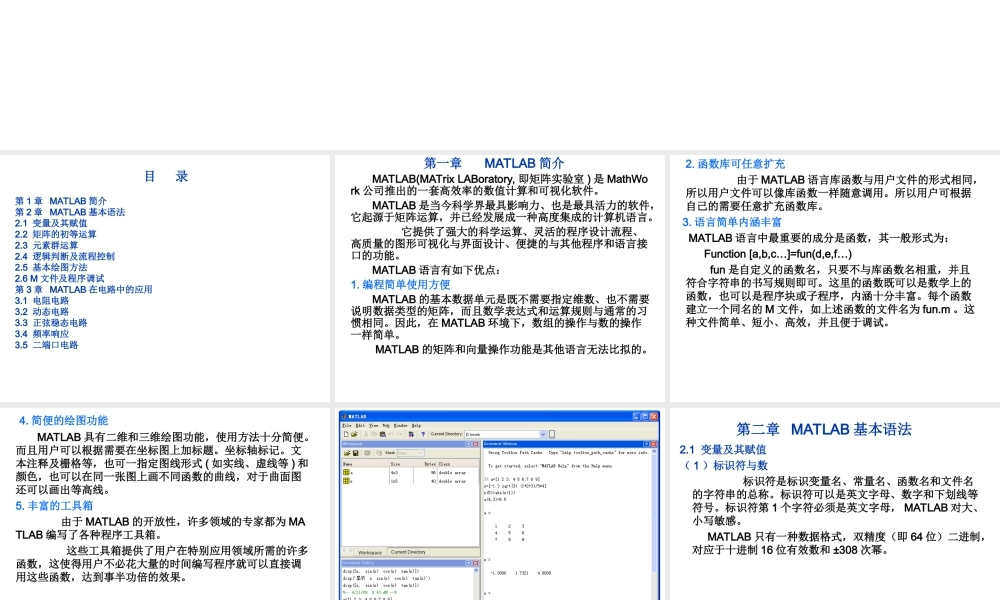
Task: Open the Stack dropdown in the Workspace panel
Action: 411,453
